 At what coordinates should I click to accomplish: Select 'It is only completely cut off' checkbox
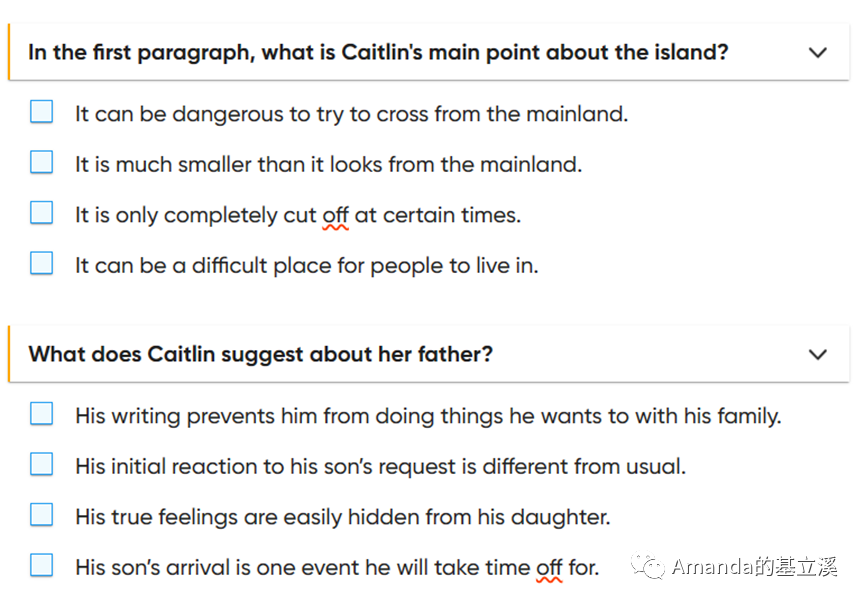[x=41, y=212]
